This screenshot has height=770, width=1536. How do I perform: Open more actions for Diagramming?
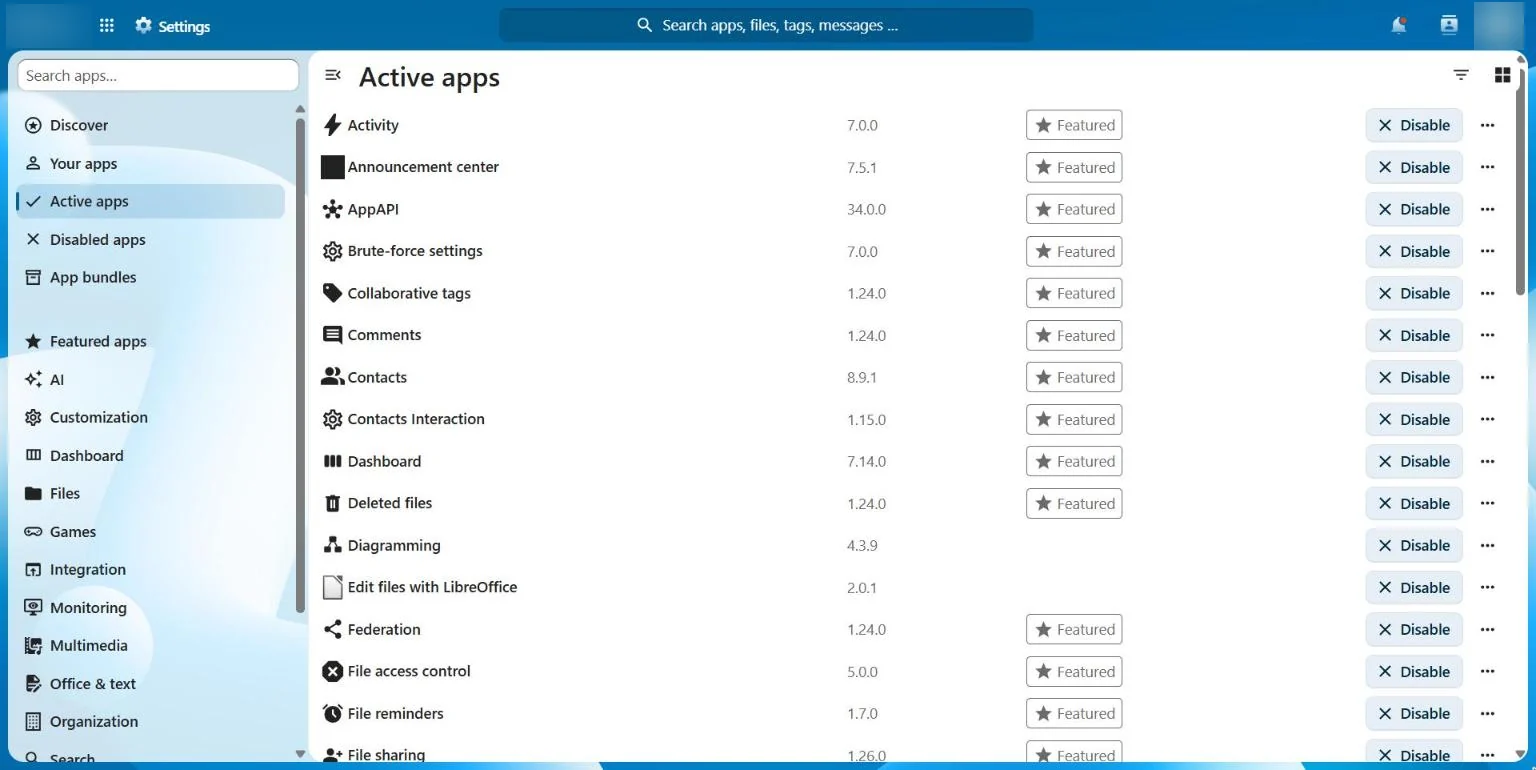coord(1487,545)
